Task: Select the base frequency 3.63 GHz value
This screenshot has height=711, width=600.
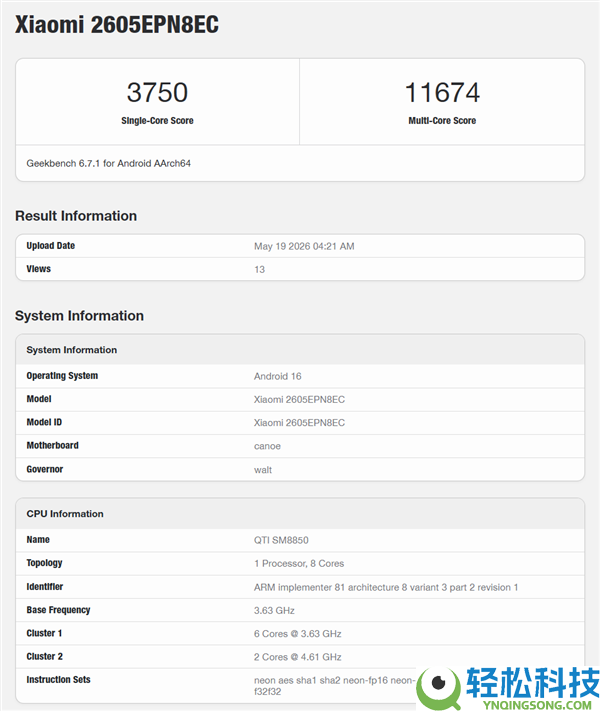Action: 274,610
